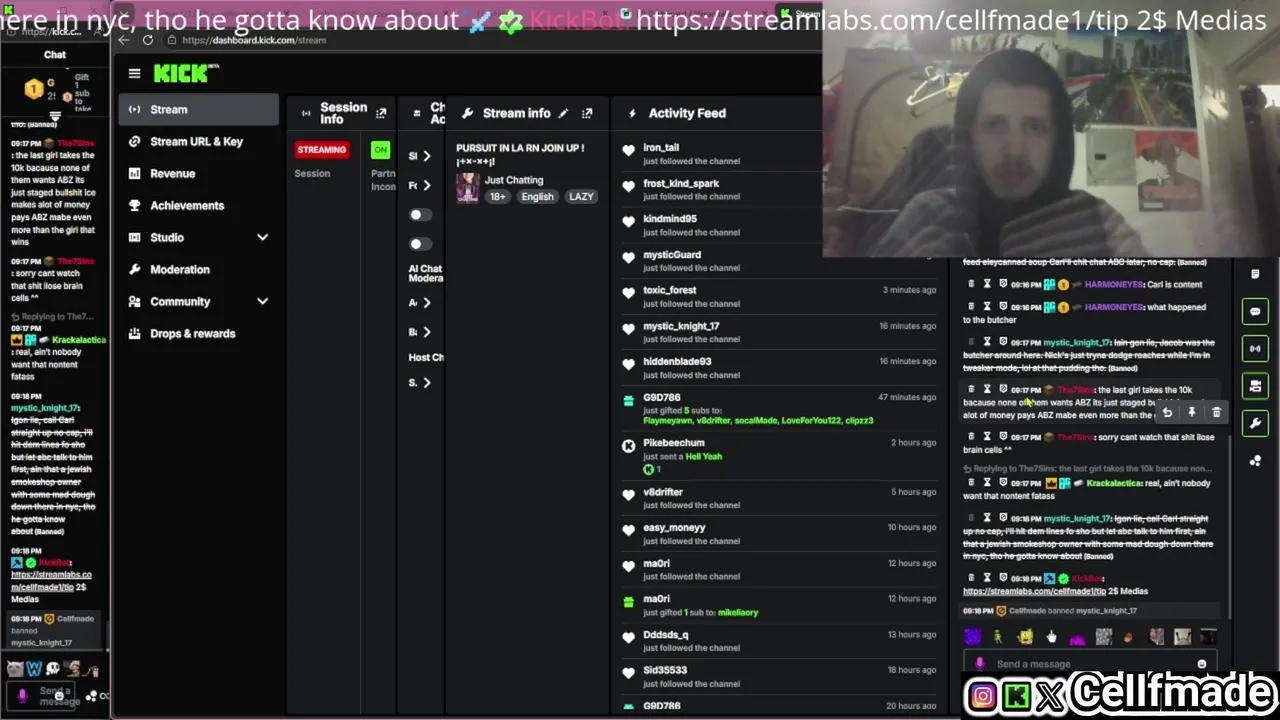Expand the 'A' AI moderation row

click(426, 303)
